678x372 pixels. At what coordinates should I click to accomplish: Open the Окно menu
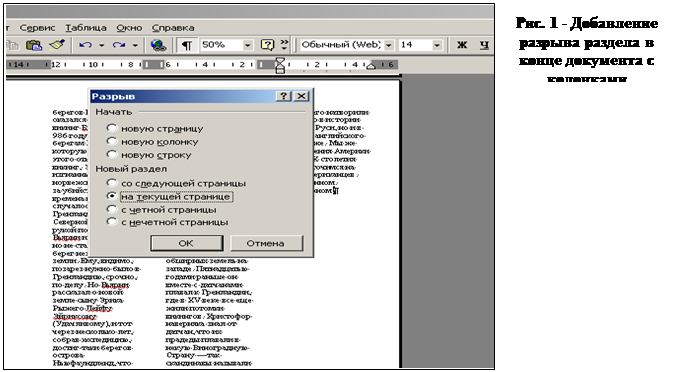[129, 28]
